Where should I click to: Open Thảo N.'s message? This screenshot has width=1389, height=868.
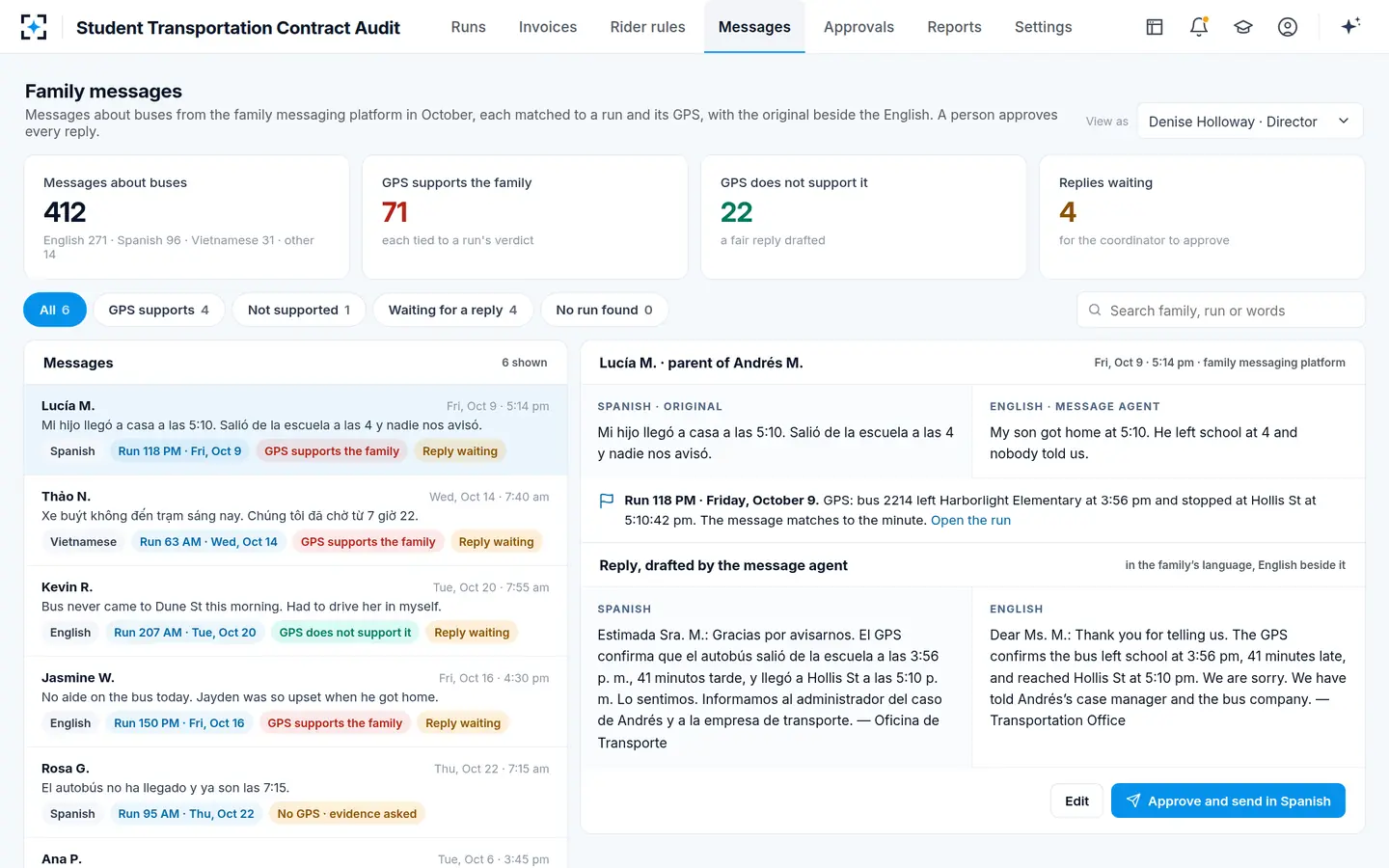pyautogui.click(x=295, y=522)
